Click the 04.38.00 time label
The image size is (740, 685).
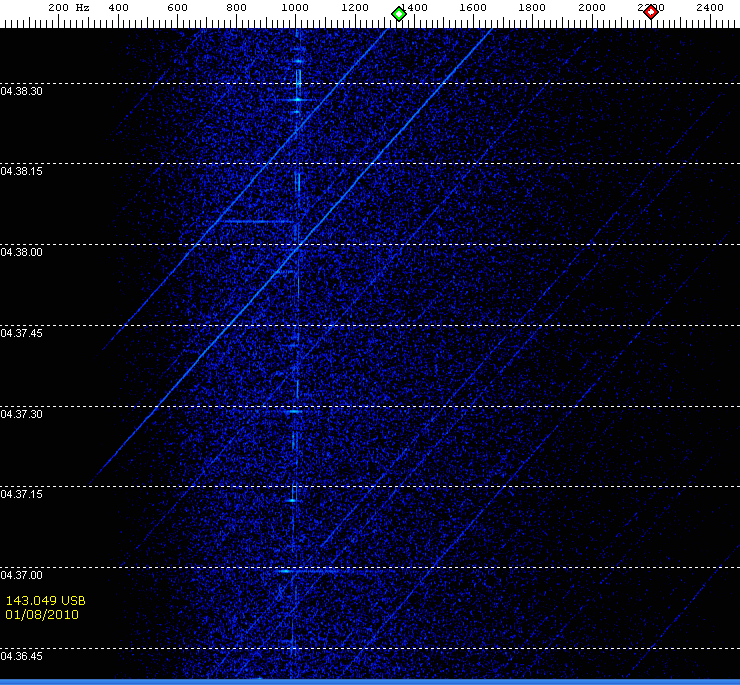(x=21, y=252)
